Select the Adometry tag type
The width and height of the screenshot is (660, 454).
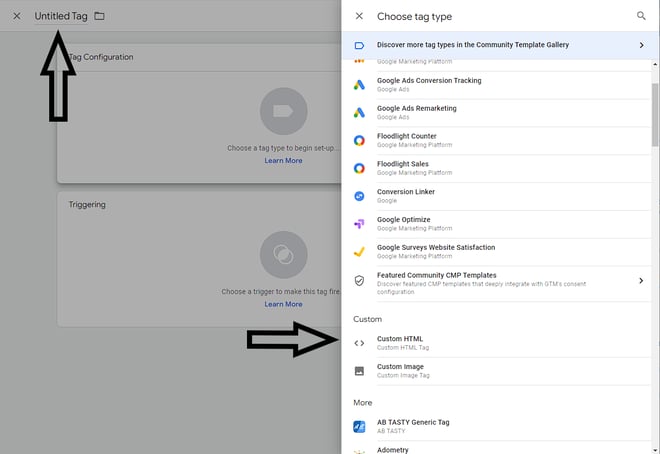tap(497, 449)
